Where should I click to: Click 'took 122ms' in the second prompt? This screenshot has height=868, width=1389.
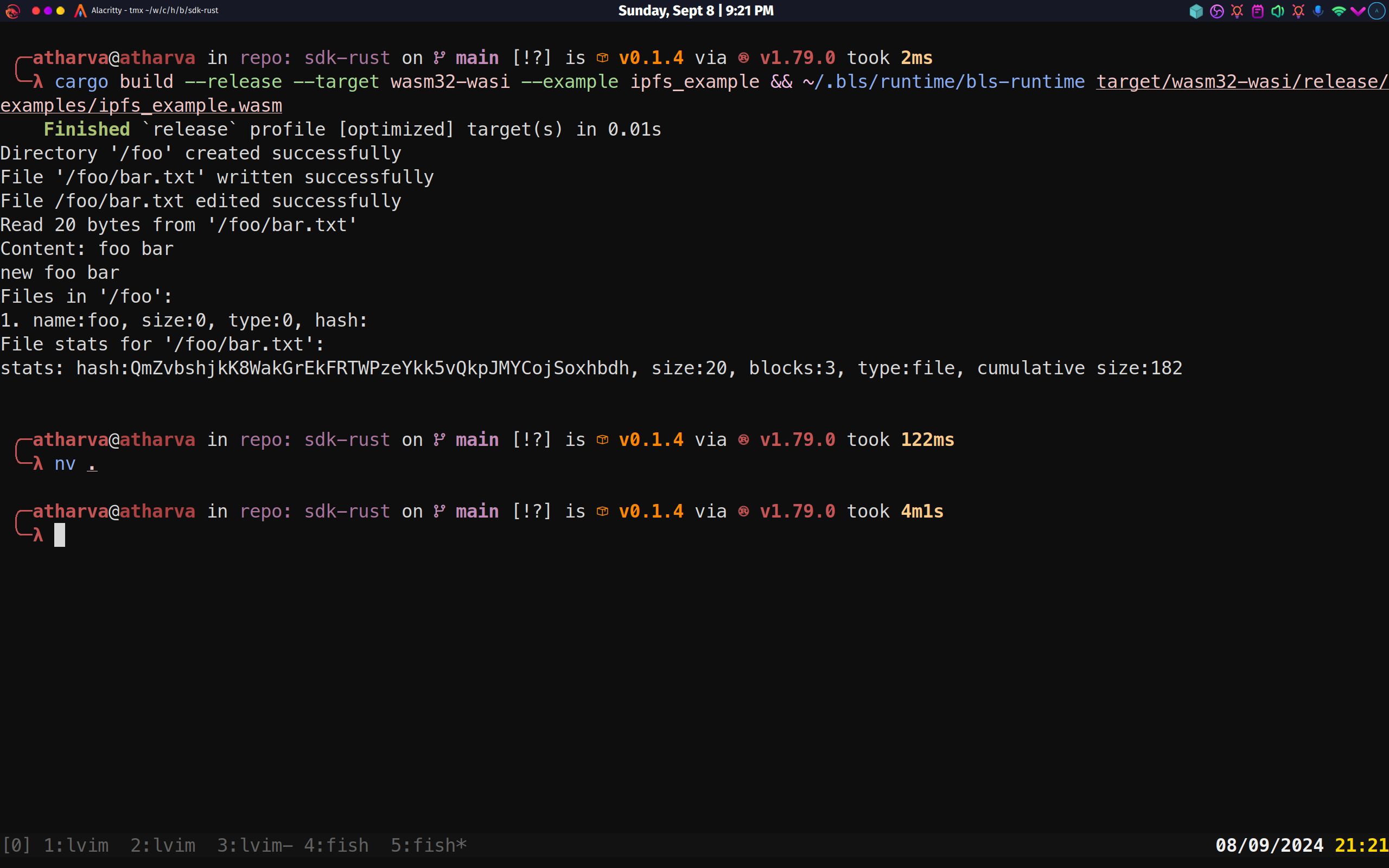point(901,440)
